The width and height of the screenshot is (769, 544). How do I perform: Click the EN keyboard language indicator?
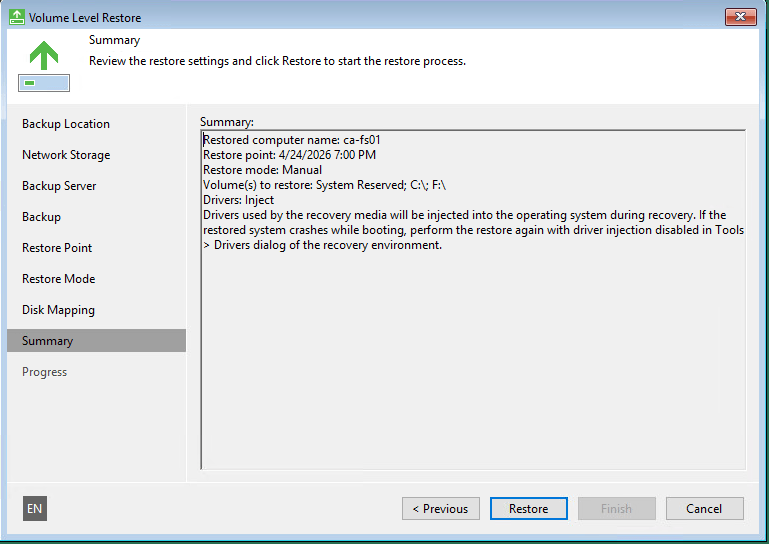pos(35,508)
